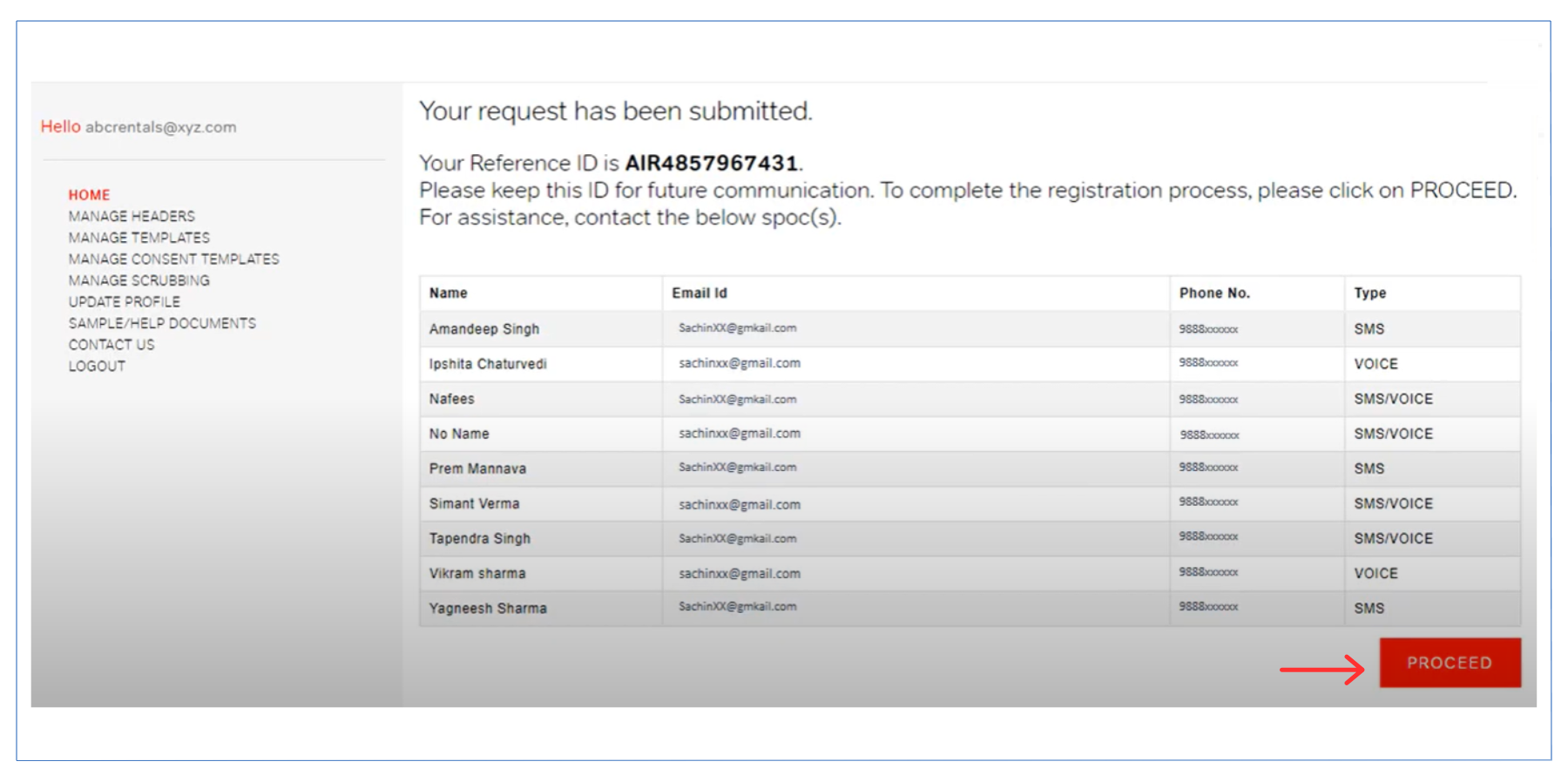Open Sample/Help Documents
The height and width of the screenshot is (775, 1568).
[162, 323]
